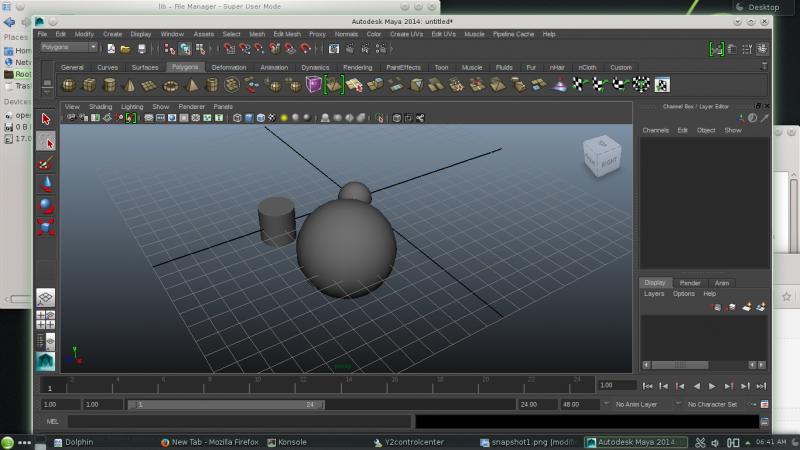This screenshot has width=800, height=450.
Task: Open the Edit Mesh menu
Action: click(x=287, y=34)
